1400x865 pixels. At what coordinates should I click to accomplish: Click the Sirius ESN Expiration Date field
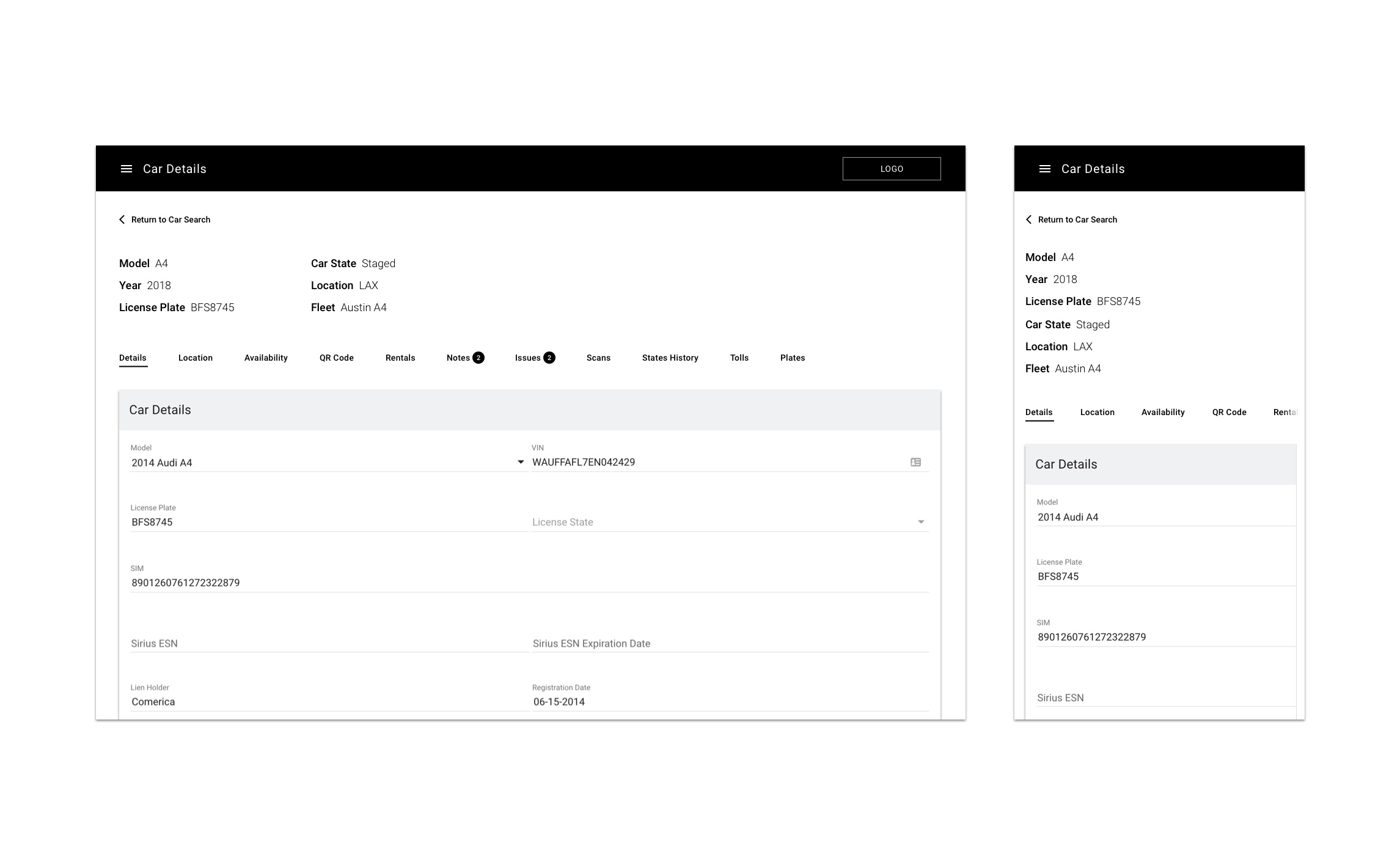[730, 643]
